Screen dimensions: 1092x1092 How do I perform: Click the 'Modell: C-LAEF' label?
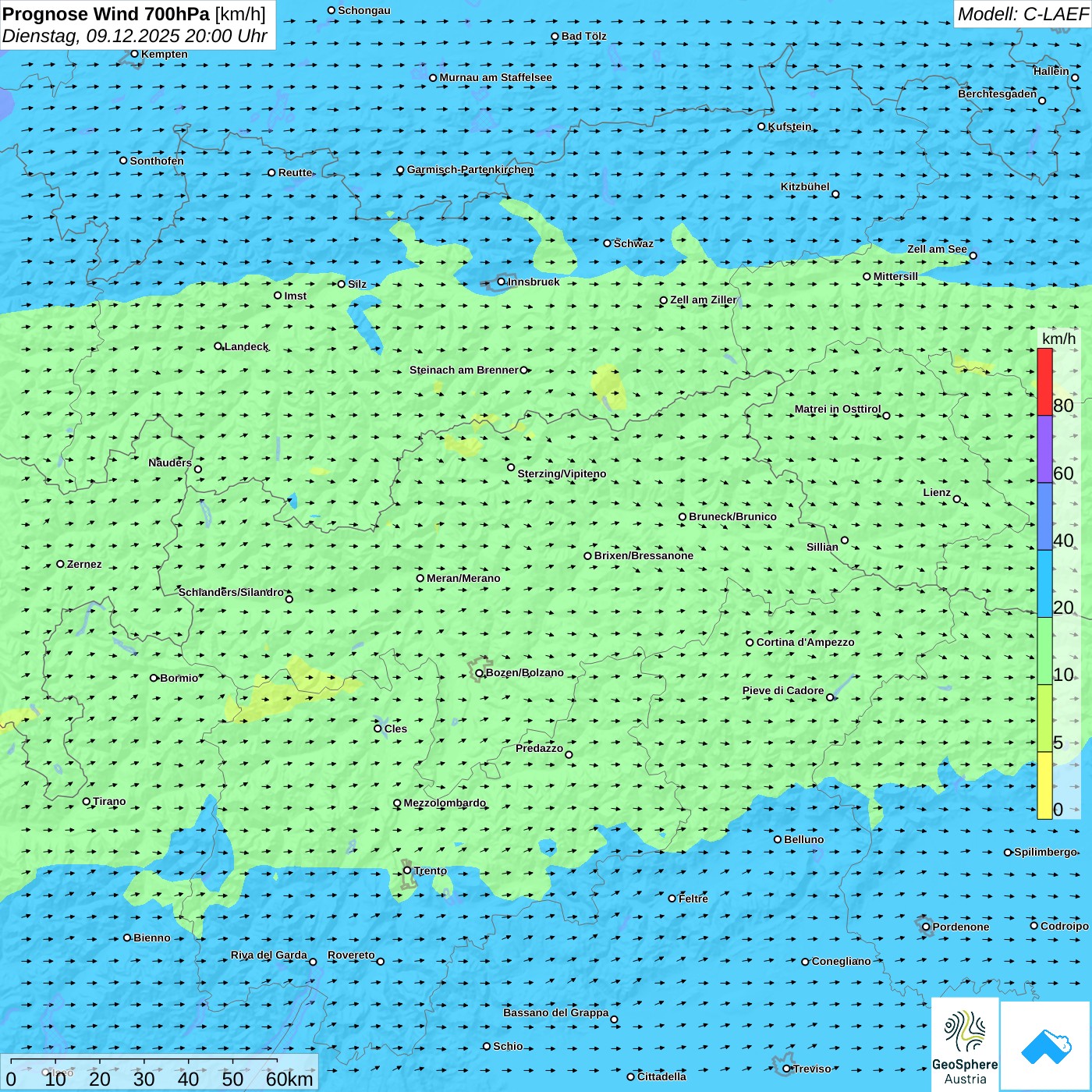click(1022, 14)
